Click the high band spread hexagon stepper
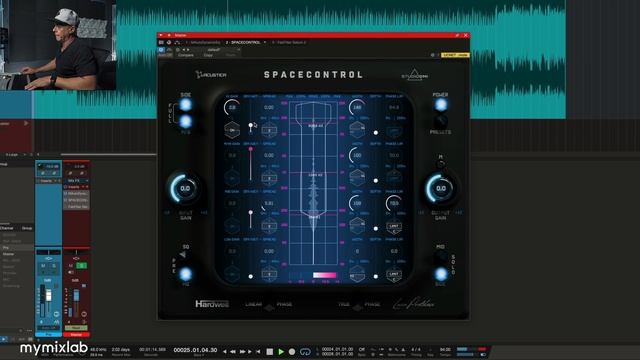Image resolution: width=640 pixels, height=360 pixels. 269,131
